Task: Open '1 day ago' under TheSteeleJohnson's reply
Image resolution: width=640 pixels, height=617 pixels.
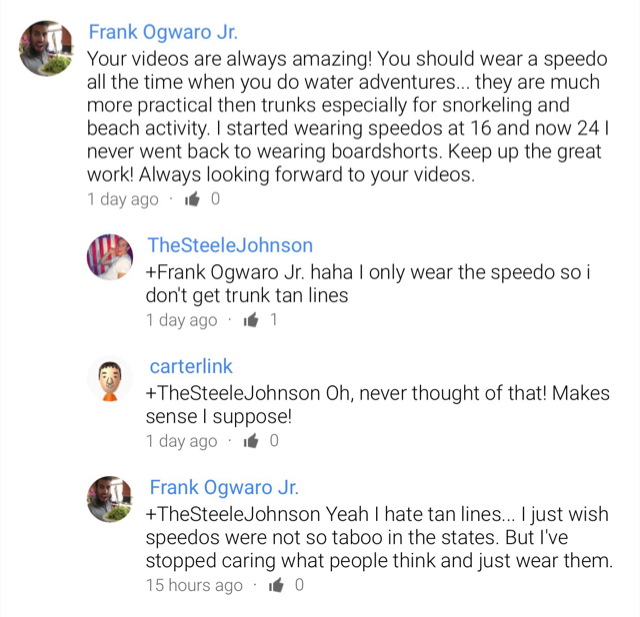Action: (x=181, y=320)
